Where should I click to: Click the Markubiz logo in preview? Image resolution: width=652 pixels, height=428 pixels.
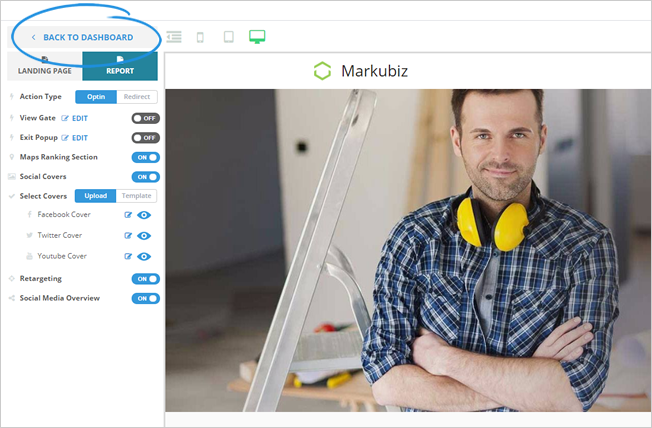[361, 71]
